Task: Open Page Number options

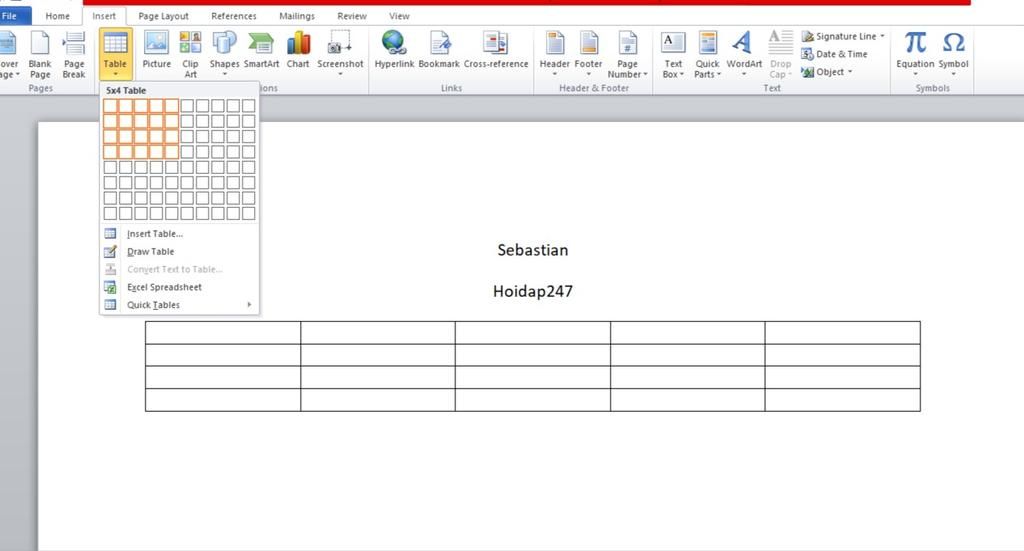Action: (x=627, y=55)
